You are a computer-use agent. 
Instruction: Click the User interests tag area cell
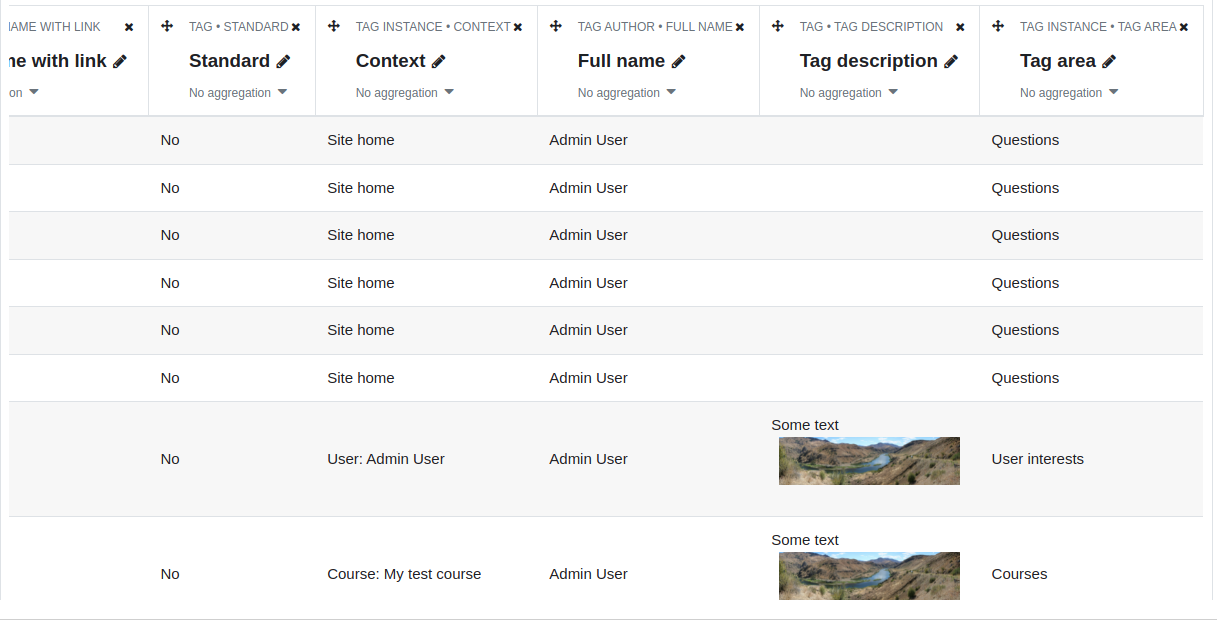(1038, 459)
